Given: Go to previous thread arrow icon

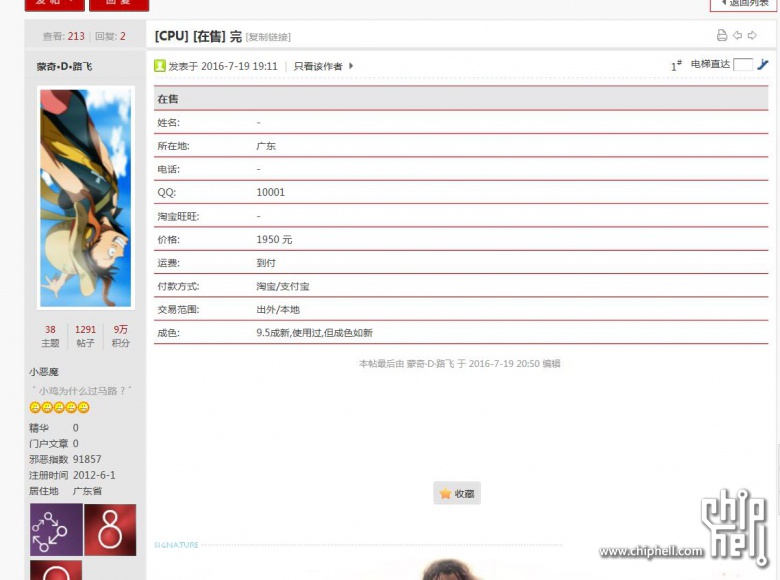Looking at the screenshot, I should point(737,35).
